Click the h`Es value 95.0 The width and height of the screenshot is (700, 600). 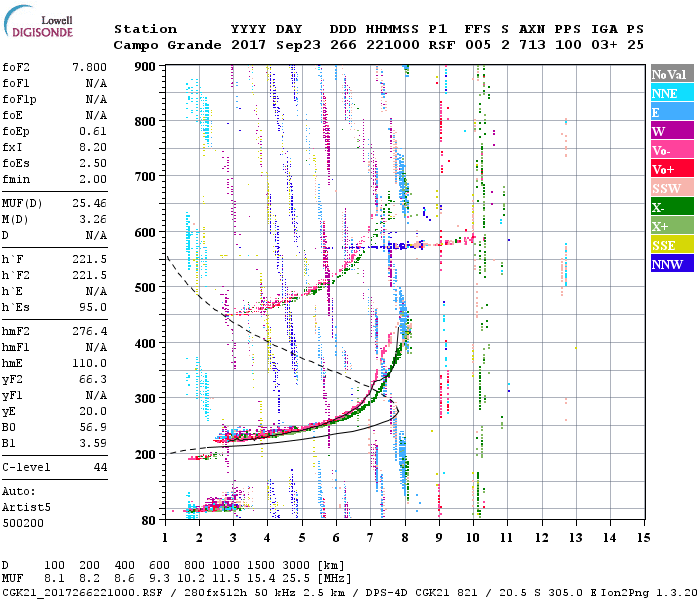click(93, 308)
